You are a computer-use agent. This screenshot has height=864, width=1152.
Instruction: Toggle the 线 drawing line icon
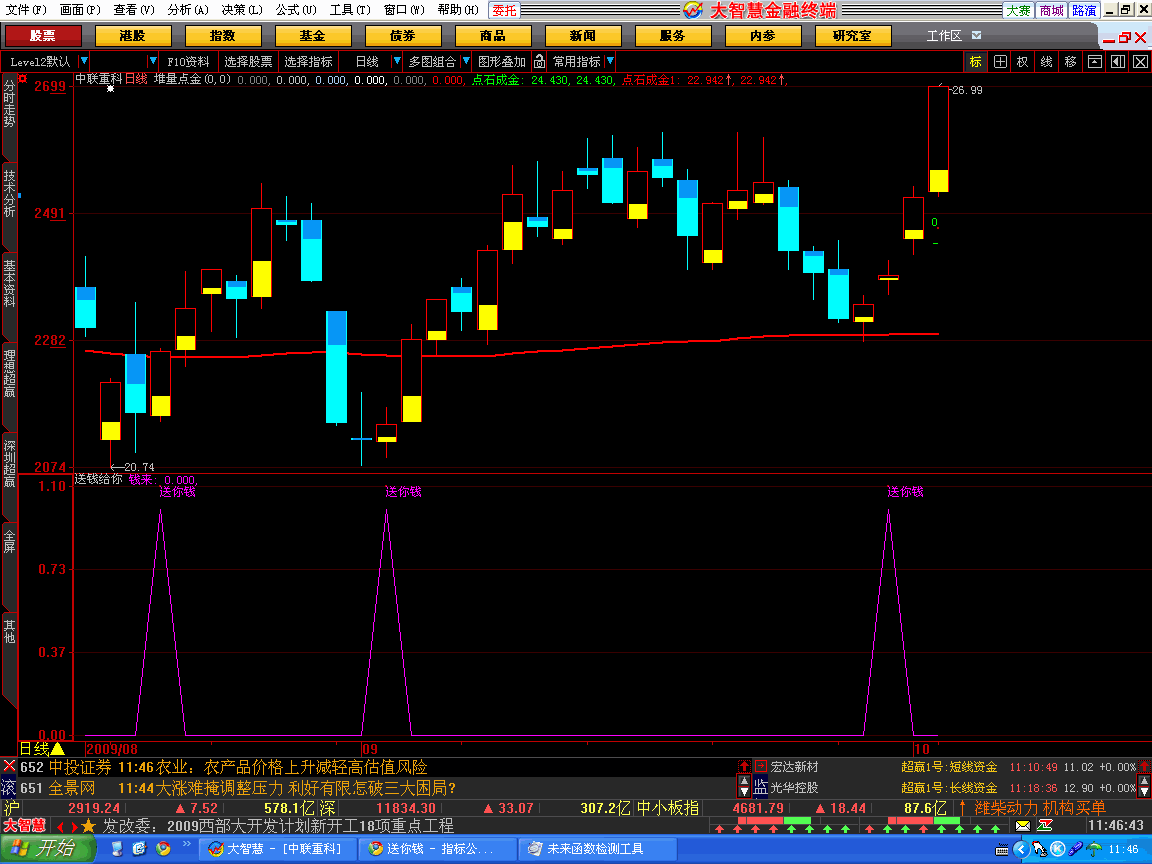click(x=1046, y=62)
